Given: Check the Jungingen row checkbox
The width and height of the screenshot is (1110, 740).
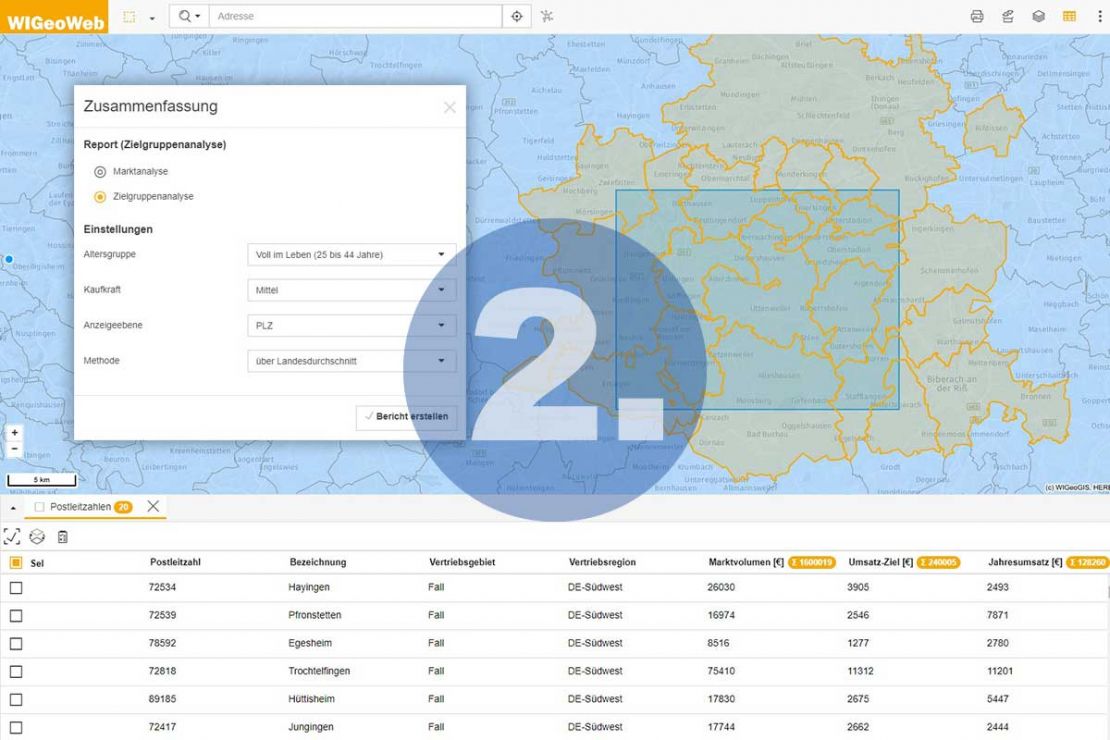Looking at the screenshot, I should pos(16,727).
